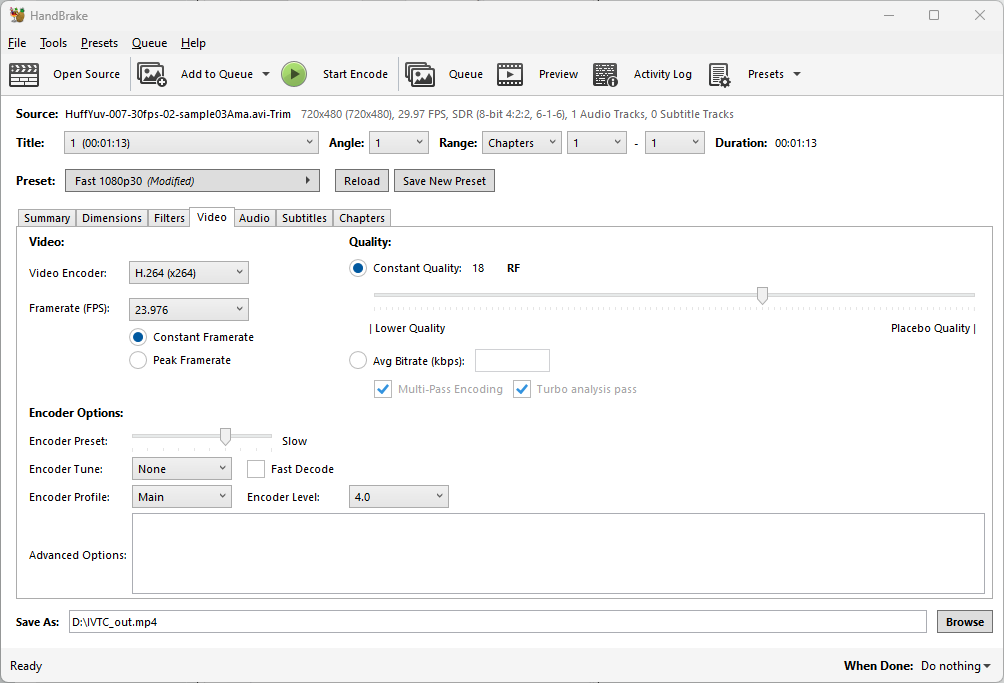This screenshot has height=683, width=1004.
Task: Click the Advanced Options text box
Action: (x=558, y=554)
